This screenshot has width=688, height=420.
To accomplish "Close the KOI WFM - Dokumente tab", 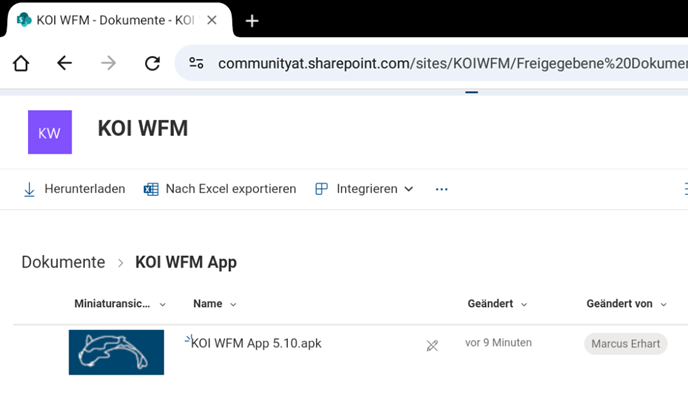I will (212, 20).
